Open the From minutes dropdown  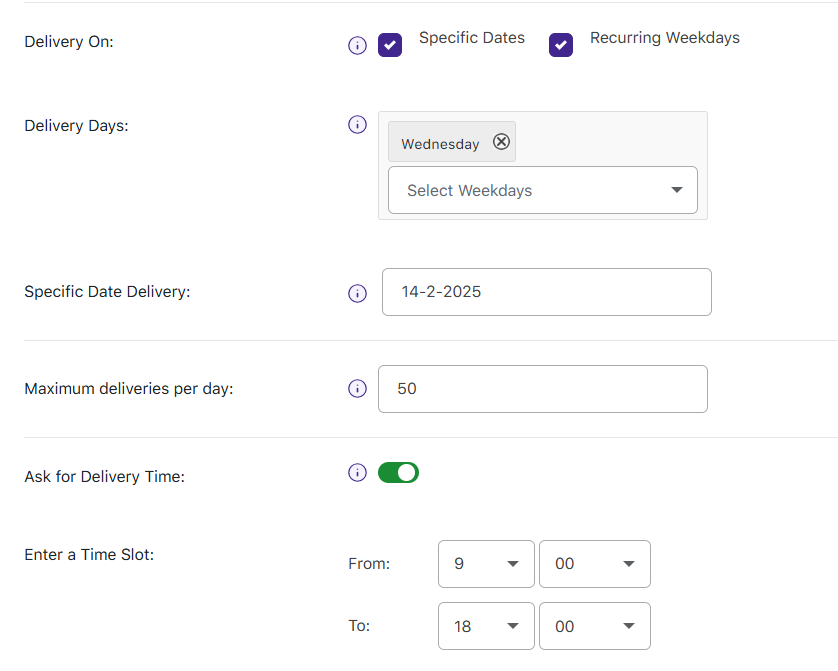coord(594,564)
